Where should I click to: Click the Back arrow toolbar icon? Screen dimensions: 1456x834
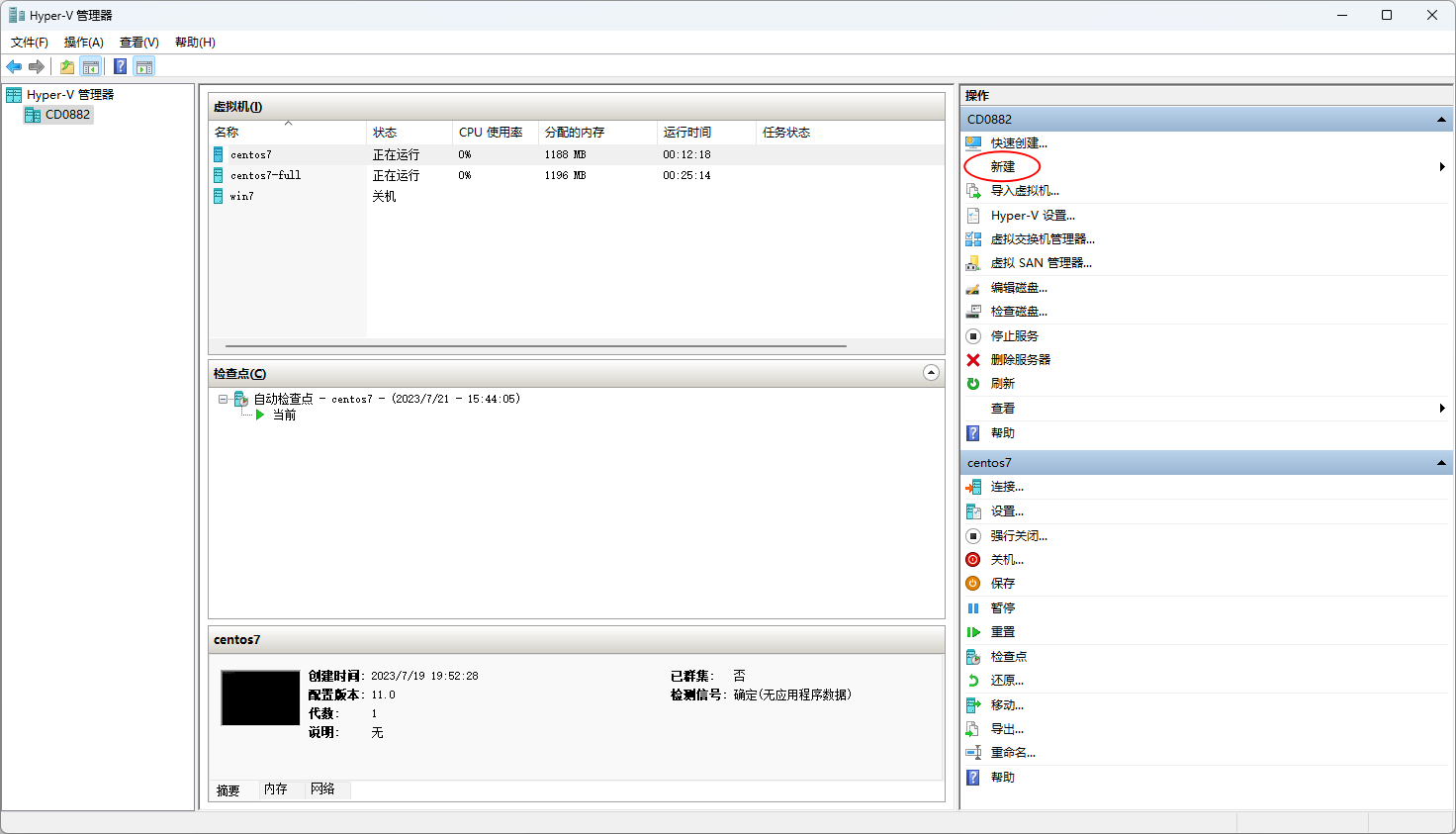point(14,66)
